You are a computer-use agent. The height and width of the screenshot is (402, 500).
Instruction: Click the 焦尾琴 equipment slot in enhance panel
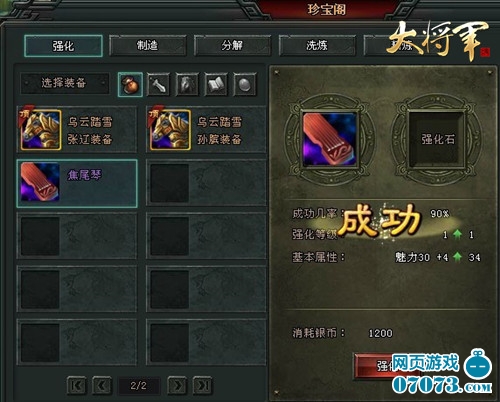[x=330, y=139]
